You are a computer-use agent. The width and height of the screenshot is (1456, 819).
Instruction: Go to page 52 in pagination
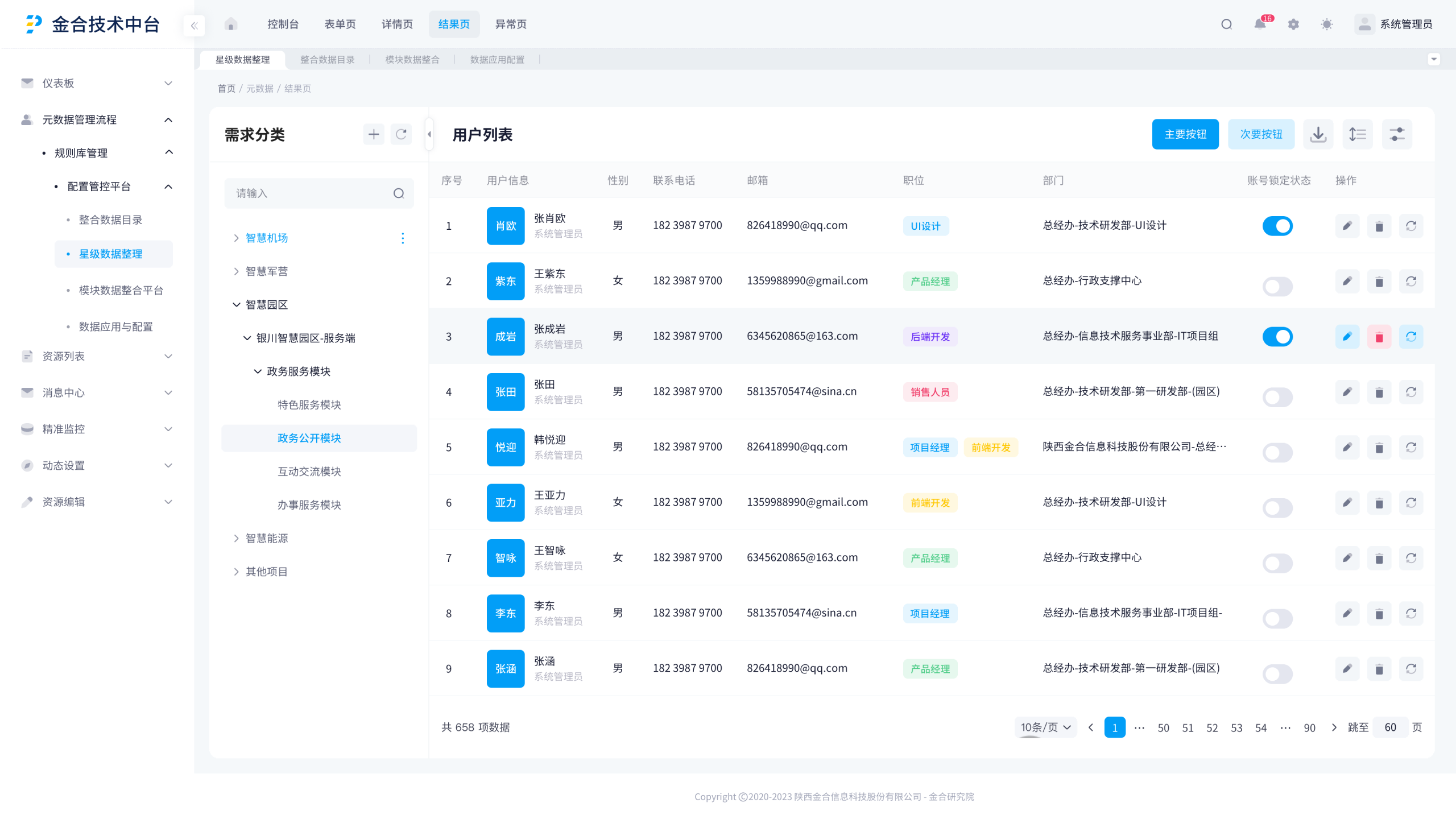click(1211, 727)
